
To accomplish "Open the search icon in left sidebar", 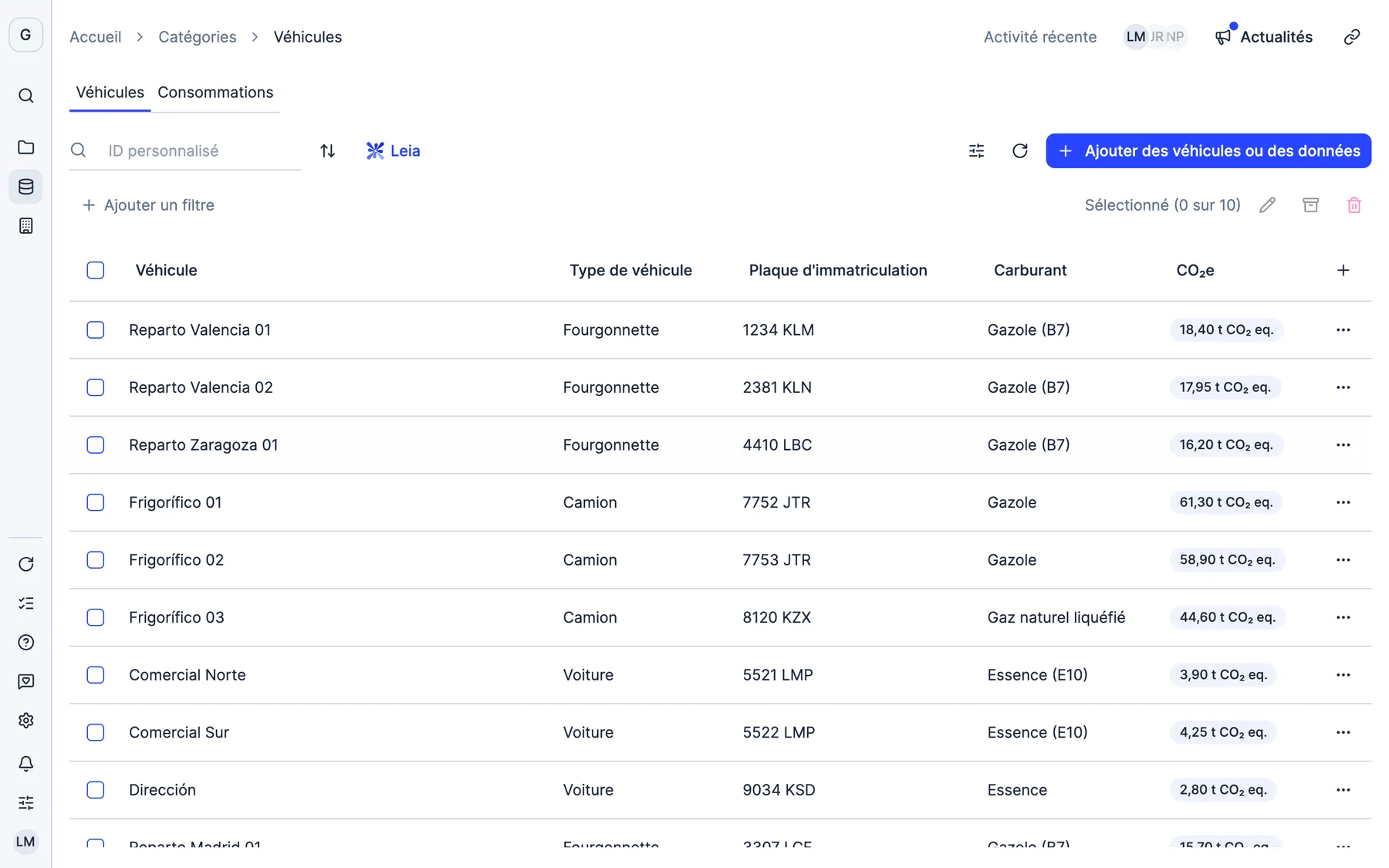I will [x=25, y=96].
